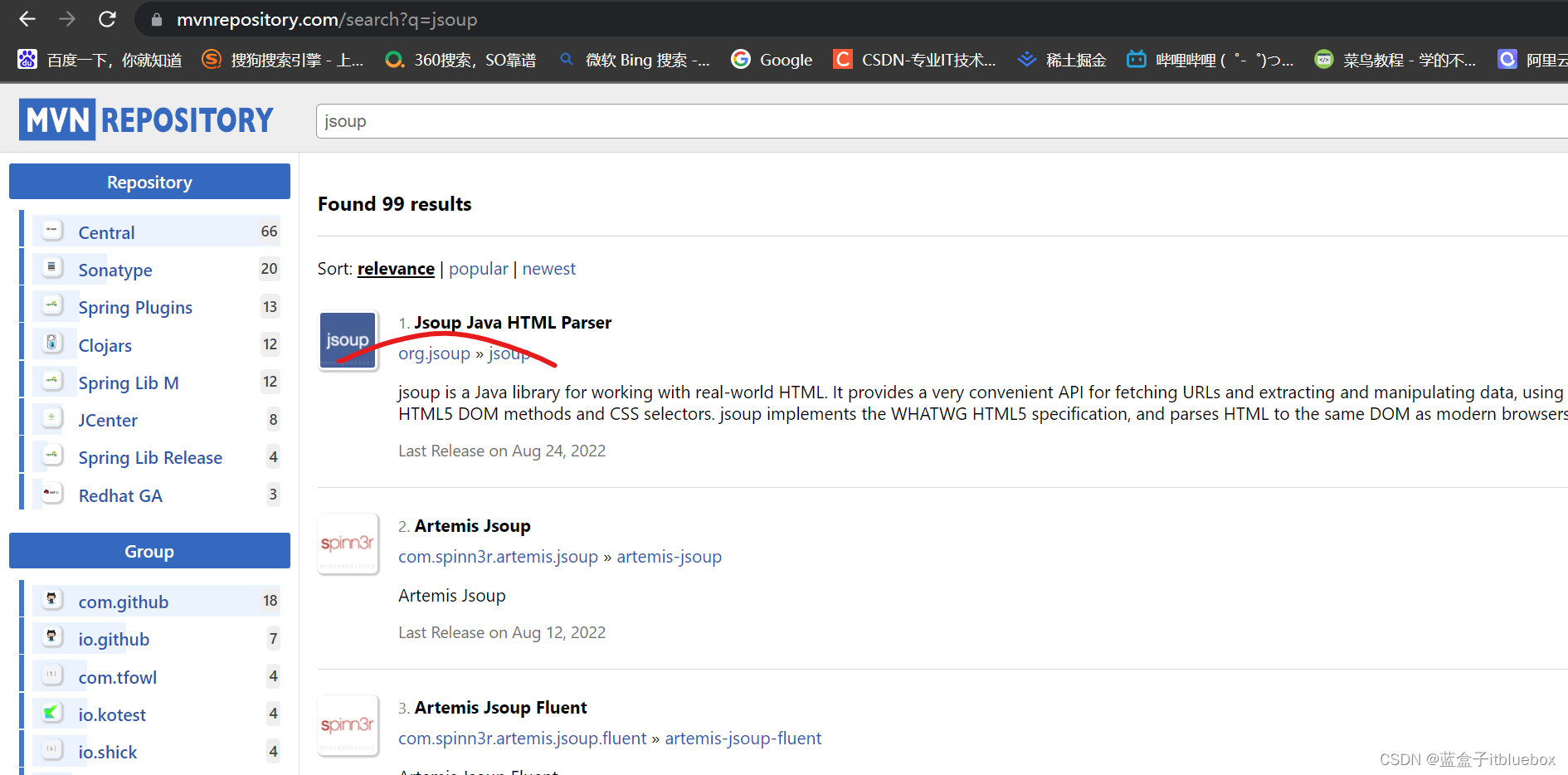This screenshot has height=775, width=1568.
Task: Filter by JCenter repository link
Action: 108,421
